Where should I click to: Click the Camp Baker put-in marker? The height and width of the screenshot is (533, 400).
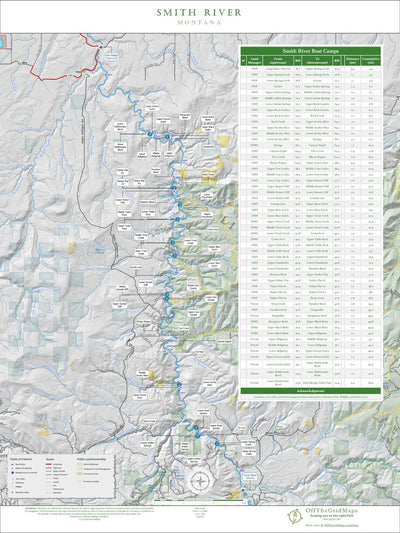click(243, 490)
